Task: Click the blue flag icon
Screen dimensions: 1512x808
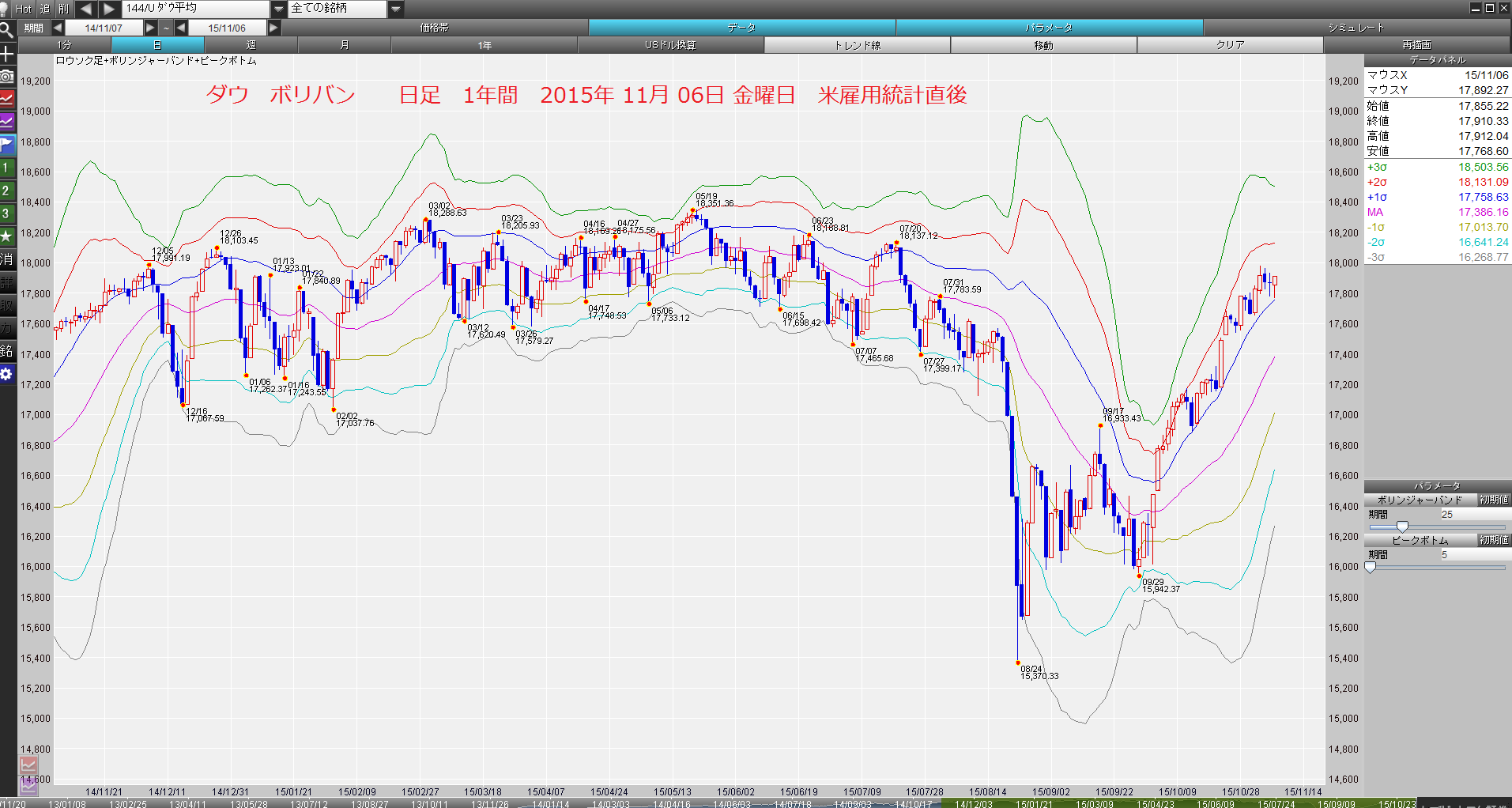Action: pos(7,145)
